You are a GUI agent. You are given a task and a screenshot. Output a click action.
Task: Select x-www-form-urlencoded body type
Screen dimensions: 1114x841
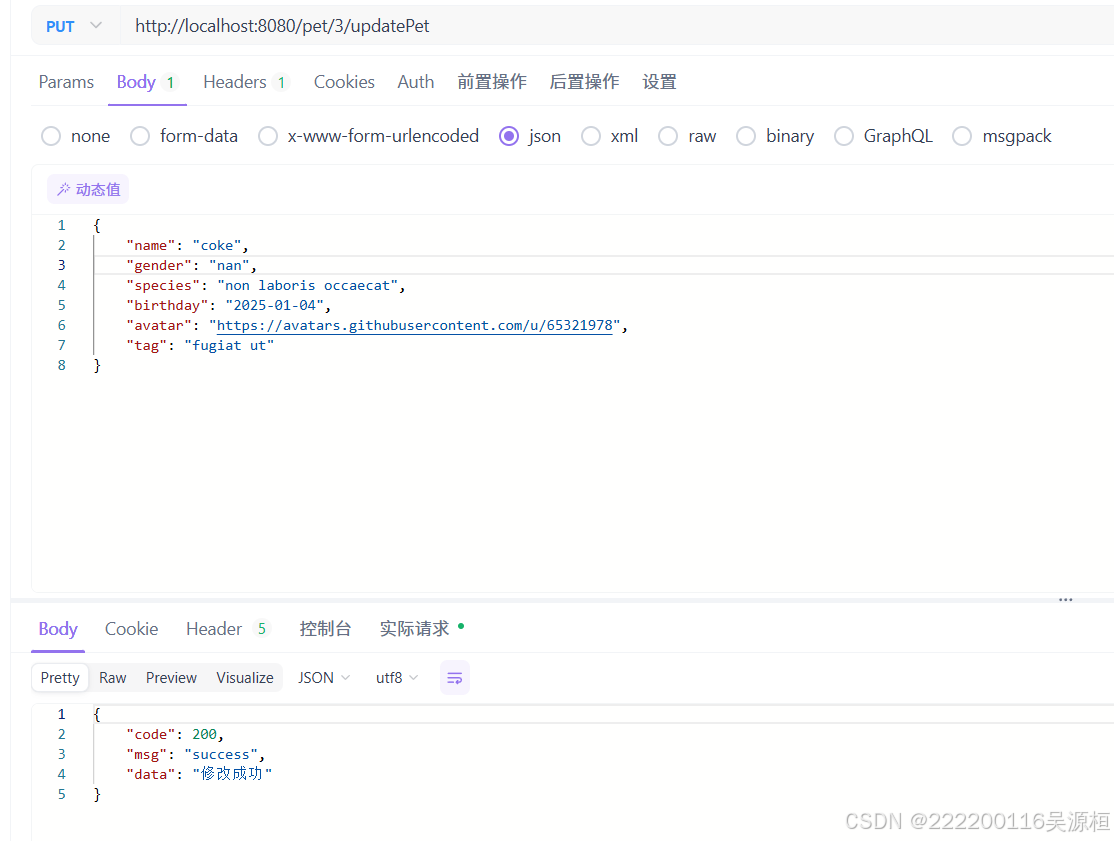pos(368,136)
